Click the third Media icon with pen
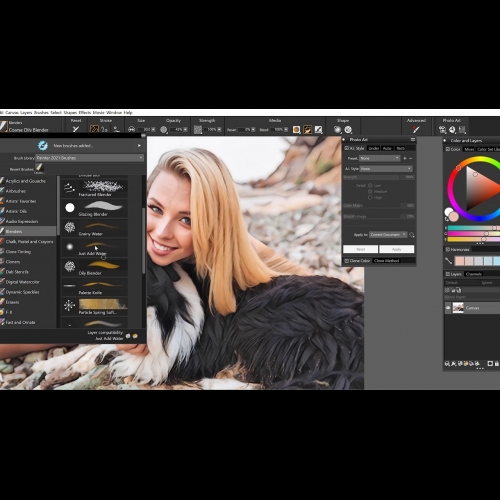This screenshot has height=500, width=500. [318, 129]
